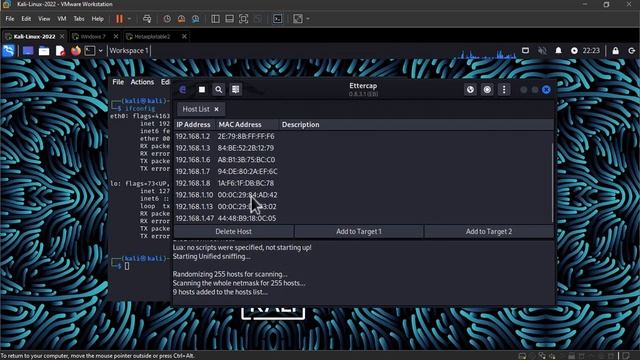Open the hosts list icon in Ettercap
The image size is (640, 360).
[236, 89]
